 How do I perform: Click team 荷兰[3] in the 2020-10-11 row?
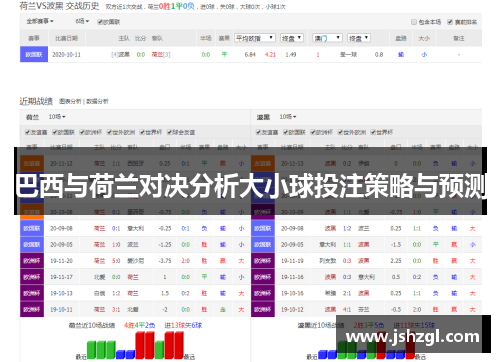[x=161, y=55]
